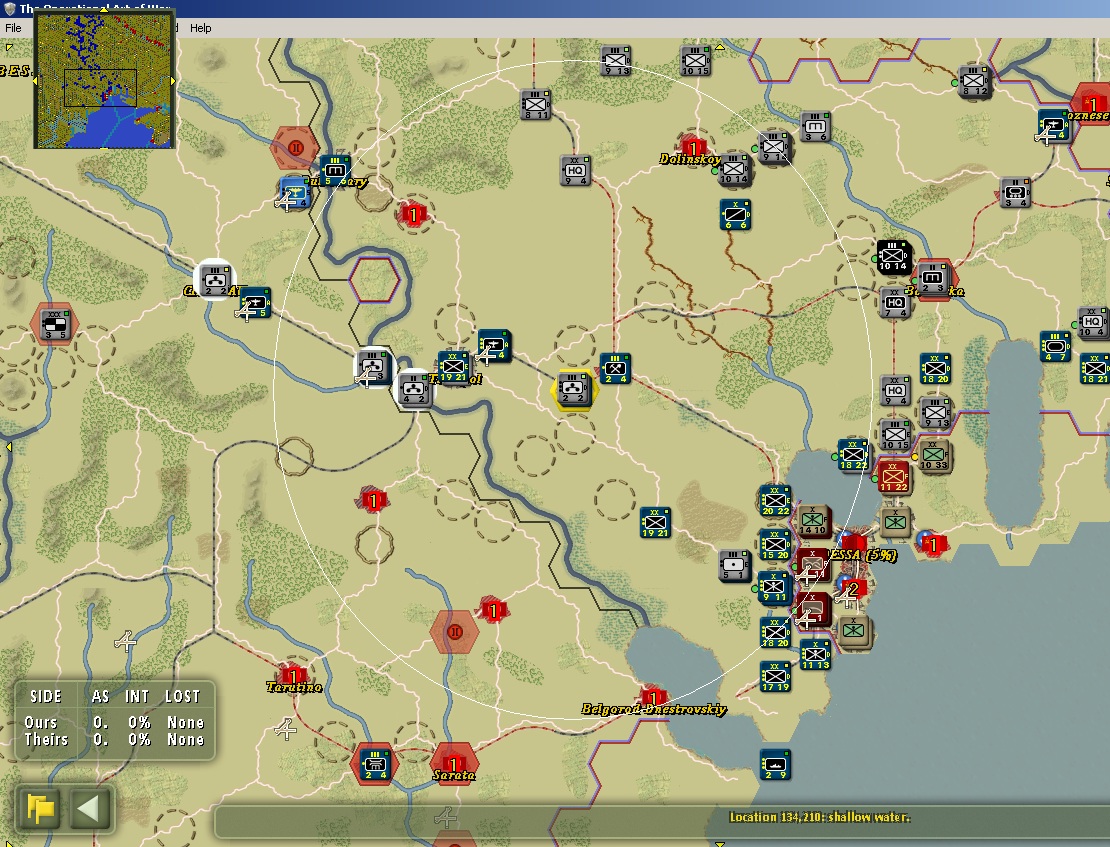This screenshot has width=1110, height=847.
Task: Select the blue artillery unit at Dubossary
Action: pos(335,171)
